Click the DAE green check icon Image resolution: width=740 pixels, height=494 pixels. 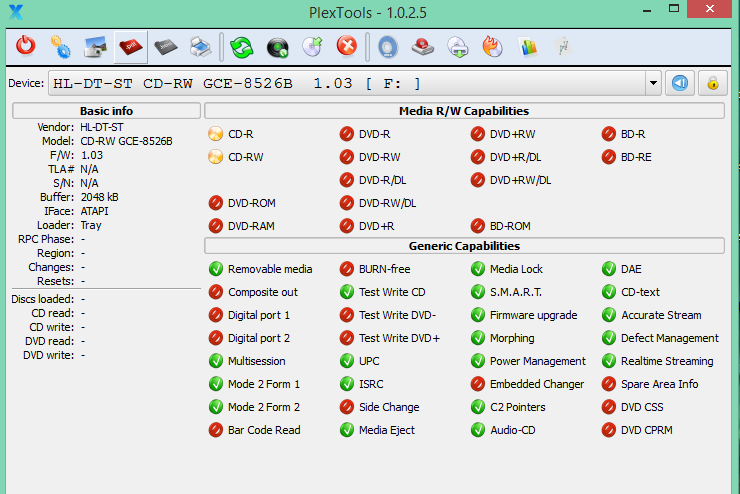[609, 269]
